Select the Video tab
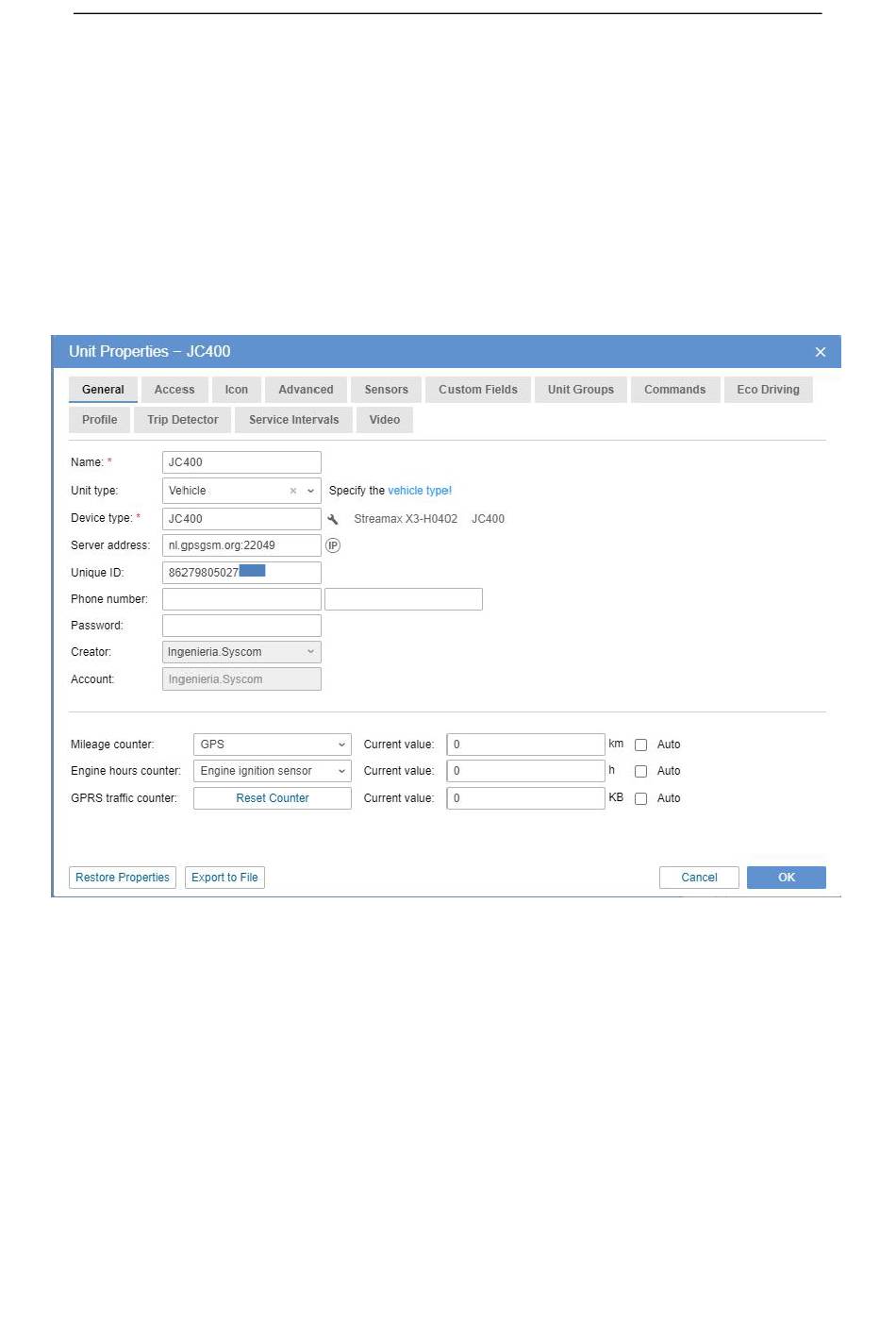Viewport: 896px width, 1339px height. [x=384, y=420]
